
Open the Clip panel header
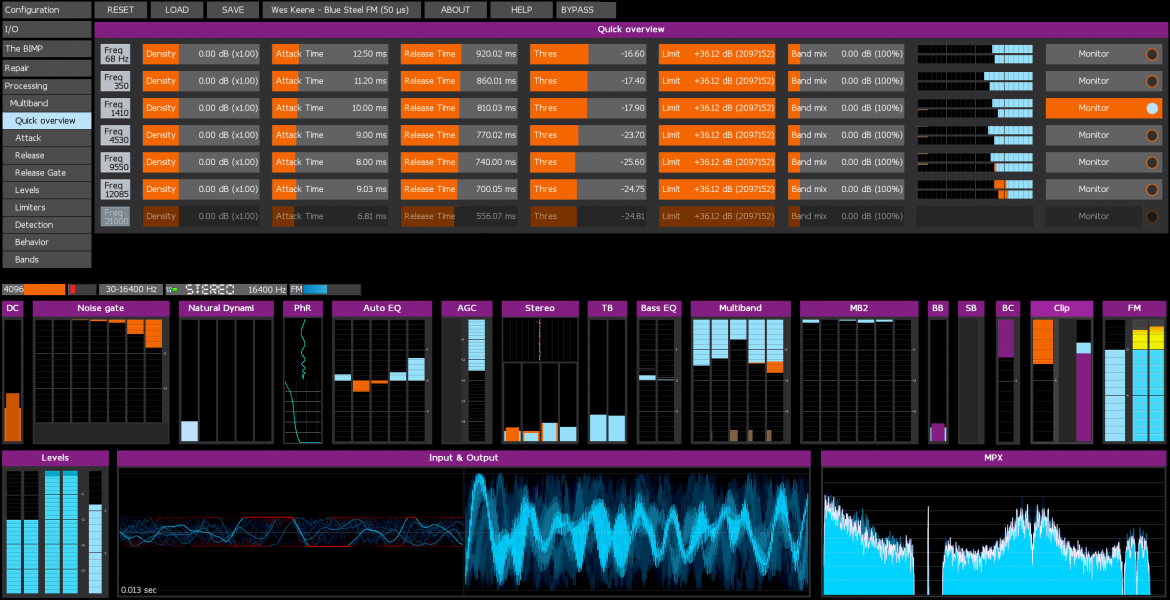[1062, 308]
